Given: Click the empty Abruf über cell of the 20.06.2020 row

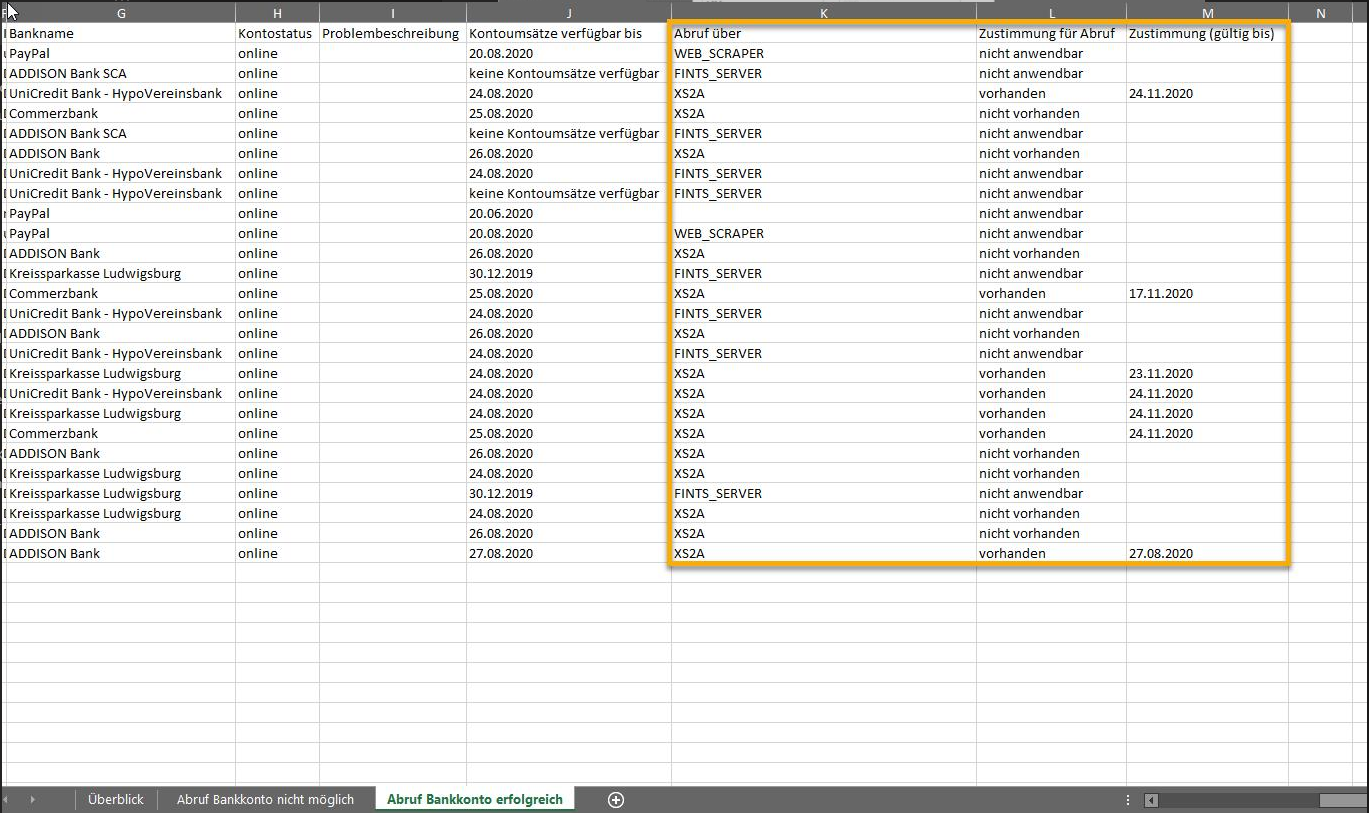Looking at the screenshot, I should pos(824,213).
